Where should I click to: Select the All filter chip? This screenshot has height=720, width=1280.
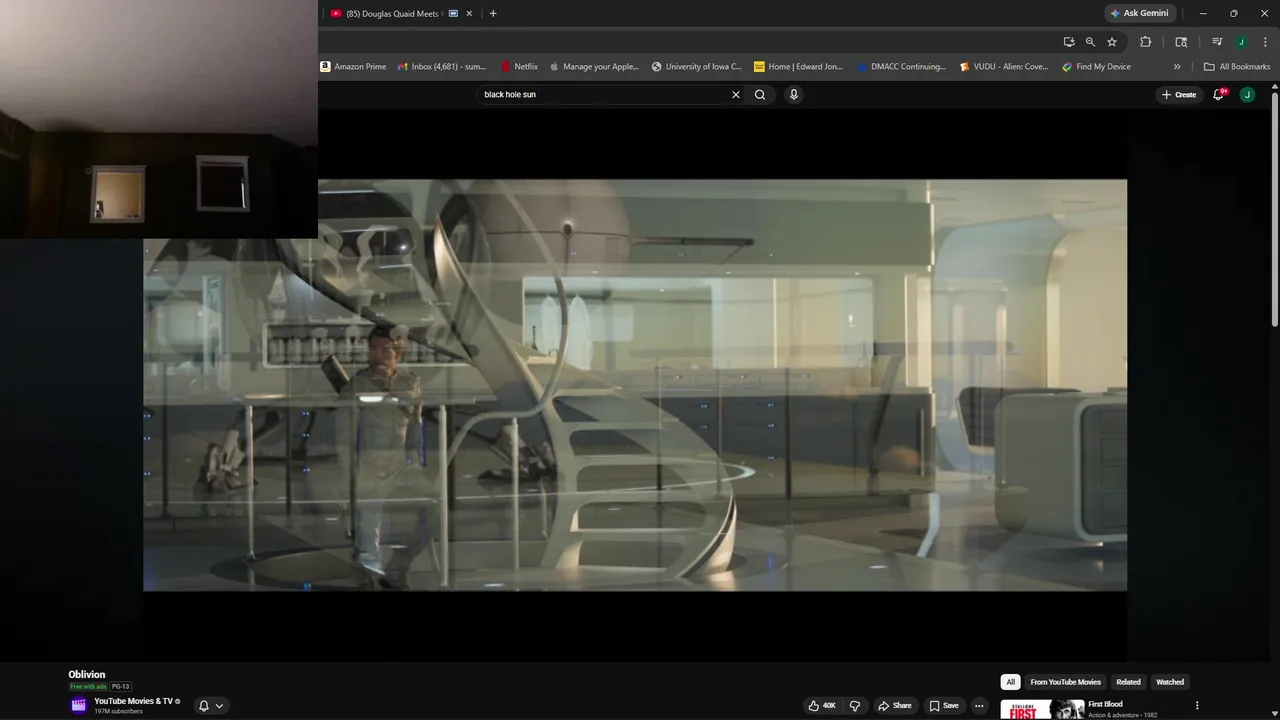[x=1010, y=682]
